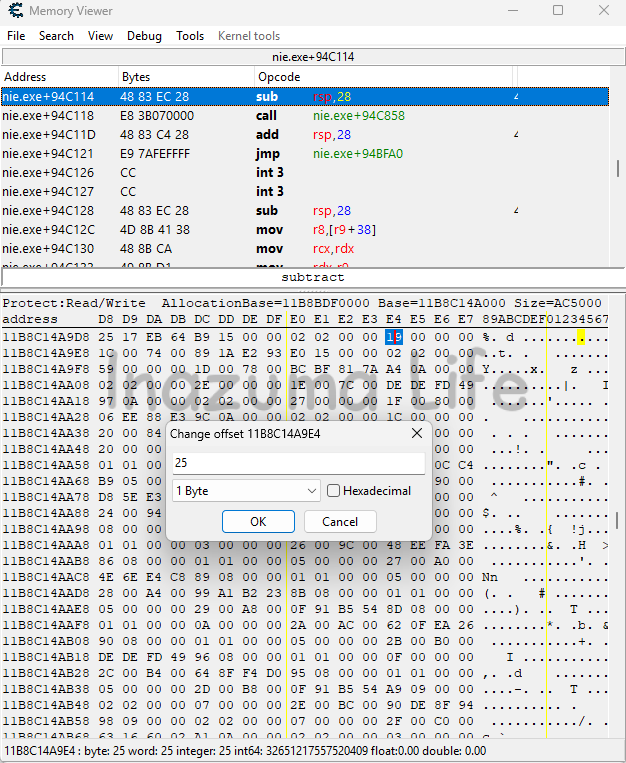626x763 pixels.
Task: Click the hex row address 11B8C14AAD8
Action: coord(46,593)
